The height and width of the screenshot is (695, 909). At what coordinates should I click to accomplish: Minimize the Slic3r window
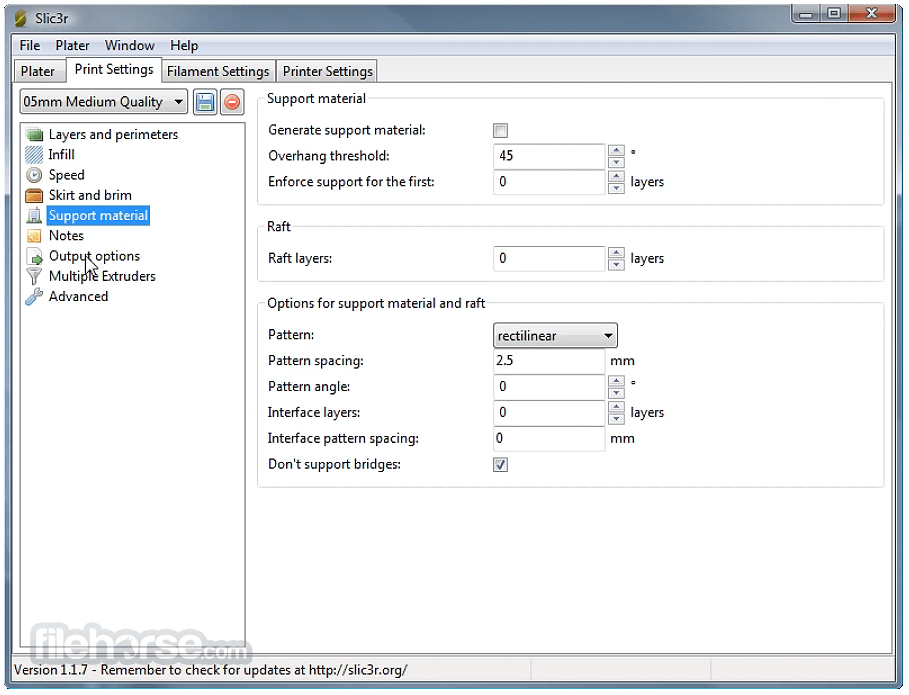pyautogui.click(x=806, y=14)
